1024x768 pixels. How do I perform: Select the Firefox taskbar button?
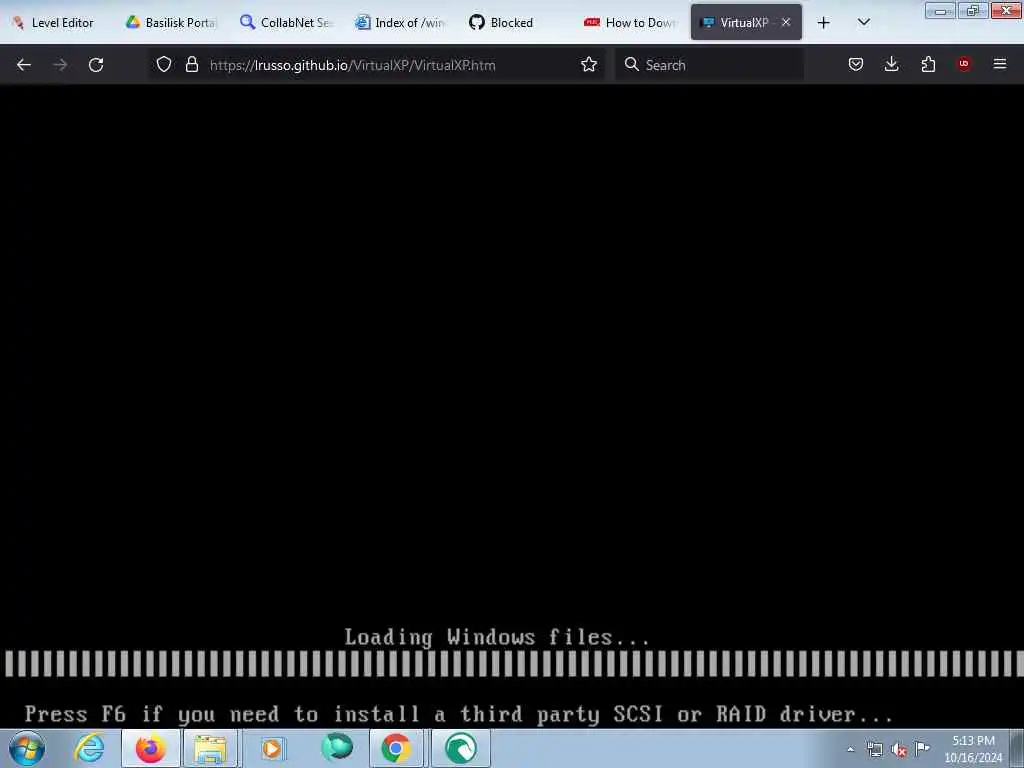pos(151,748)
